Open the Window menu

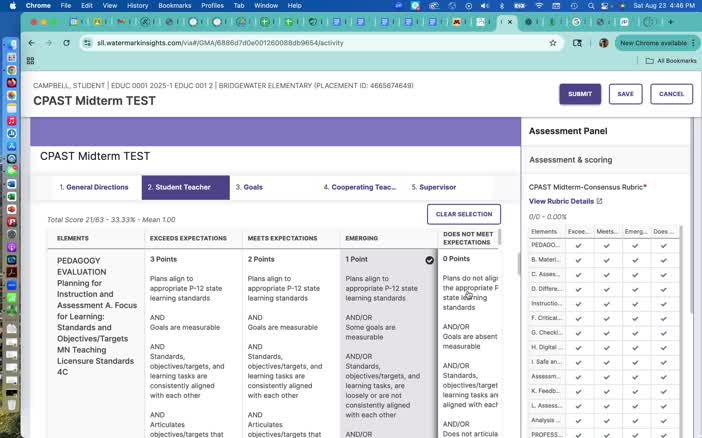click(266, 6)
